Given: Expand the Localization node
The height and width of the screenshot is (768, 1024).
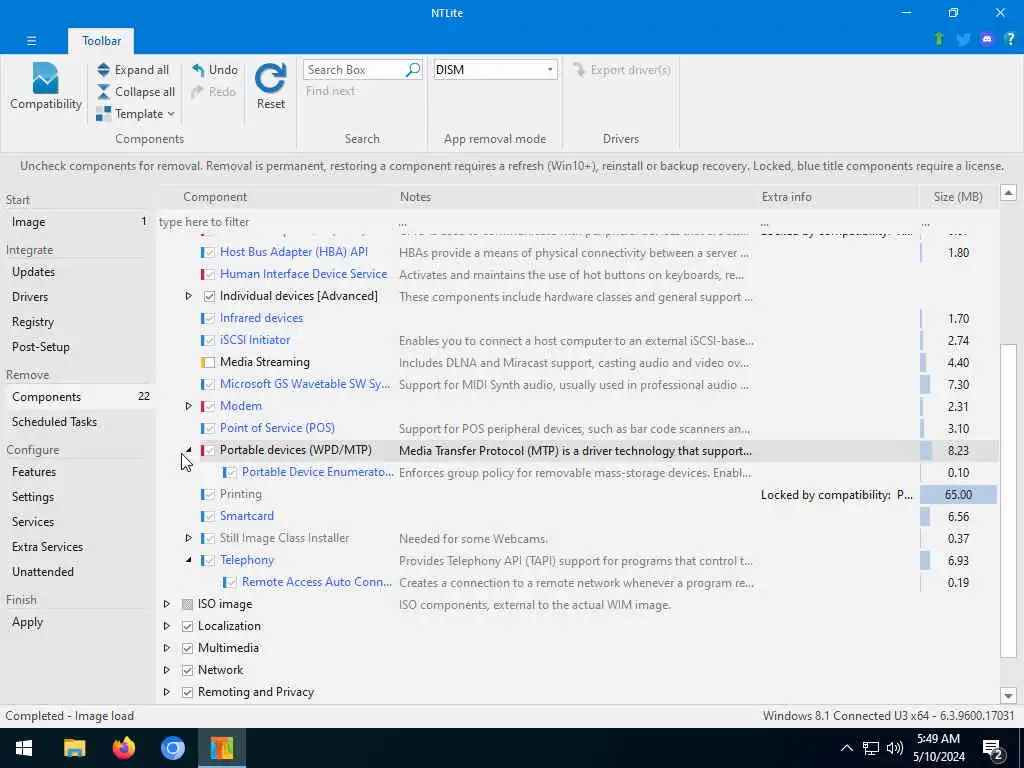Looking at the screenshot, I should coord(167,626).
